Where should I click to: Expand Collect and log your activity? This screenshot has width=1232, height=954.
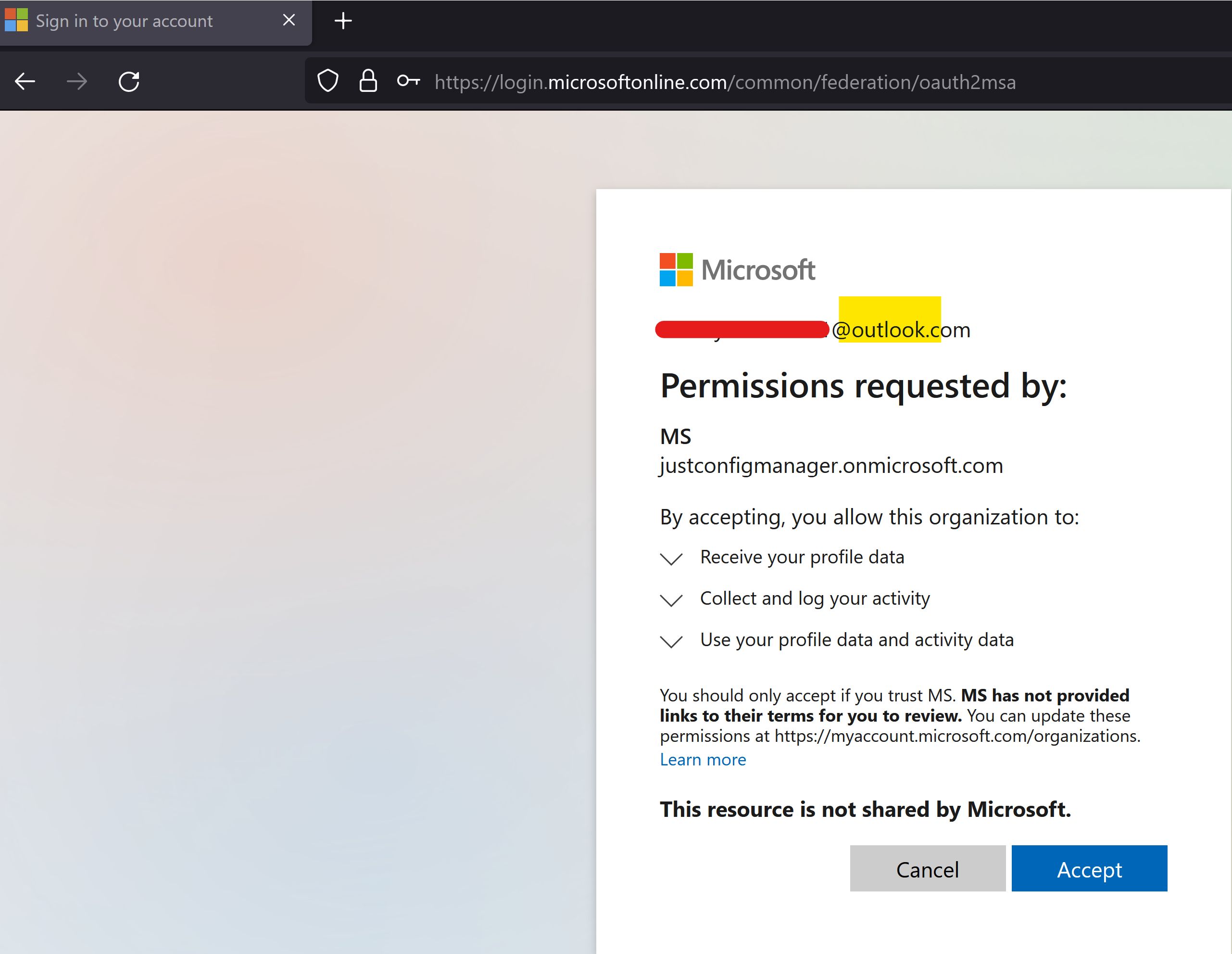(x=671, y=599)
